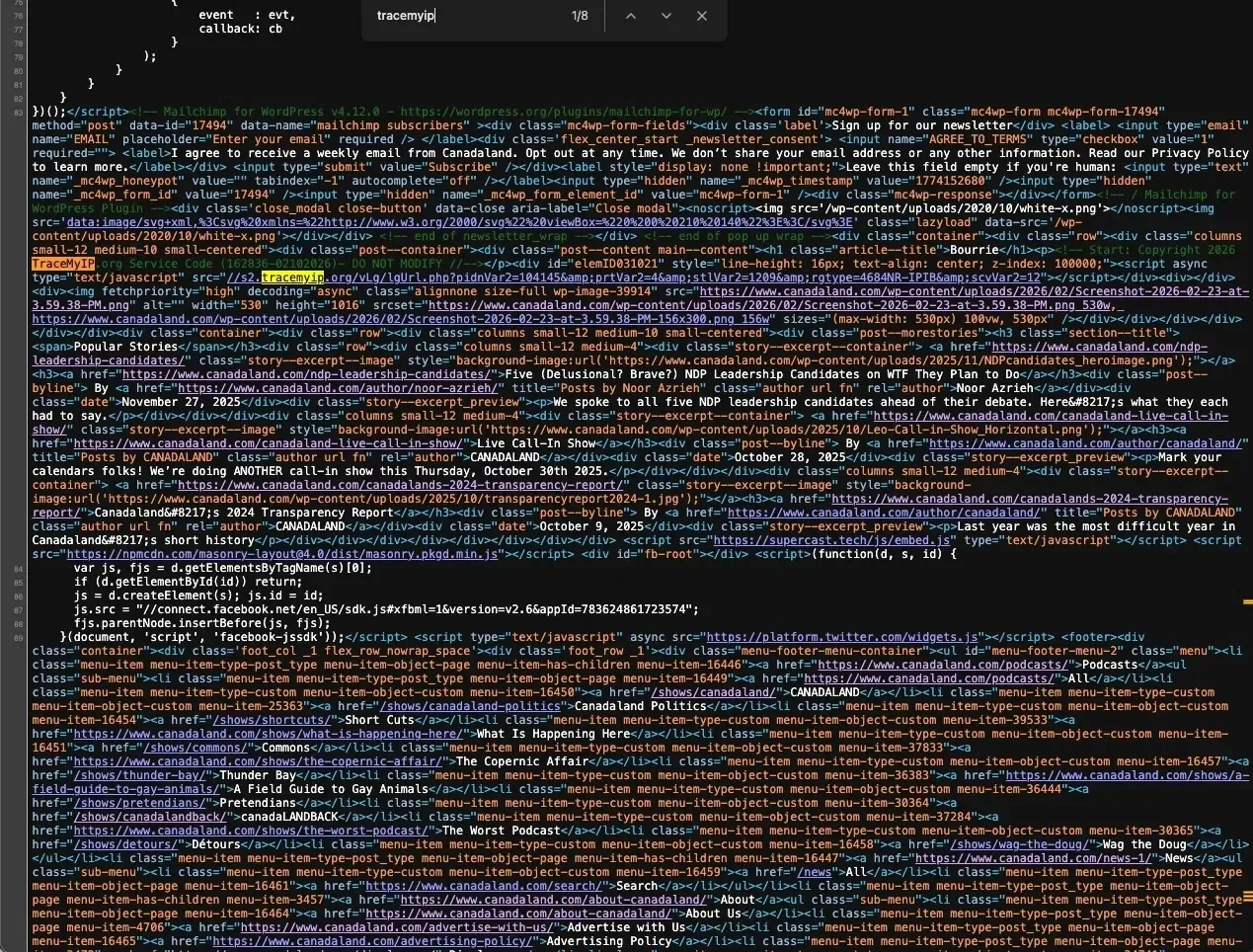Screen dimensions: 1253x952
Task: Follow the advertise-with-us link
Action: [x=397, y=927]
